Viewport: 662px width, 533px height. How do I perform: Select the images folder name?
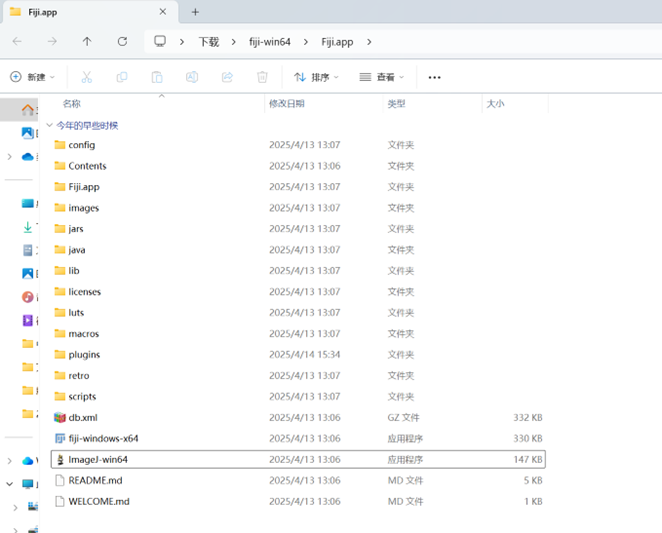[x=84, y=208]
